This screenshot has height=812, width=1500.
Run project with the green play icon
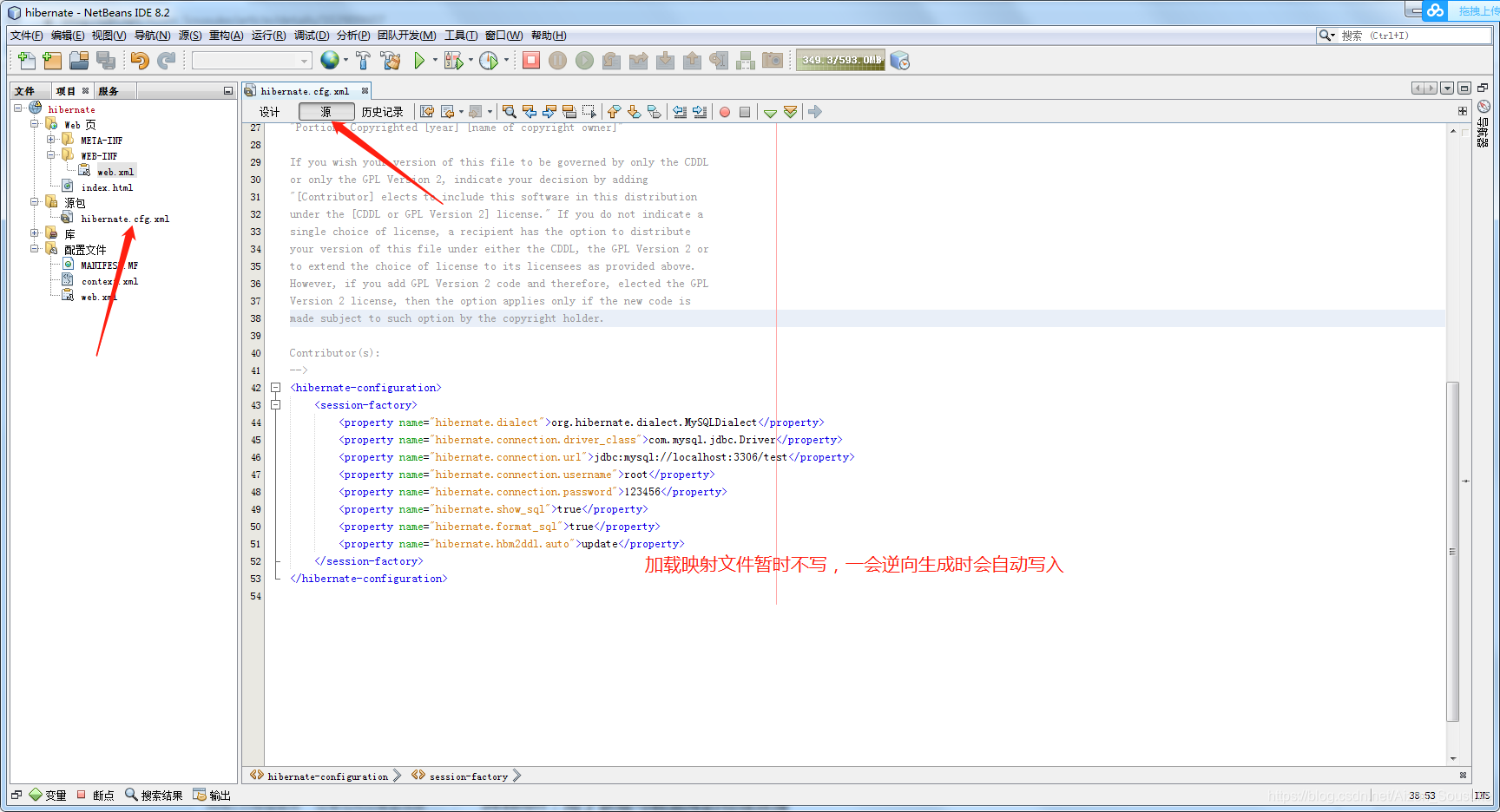point(419,60)
